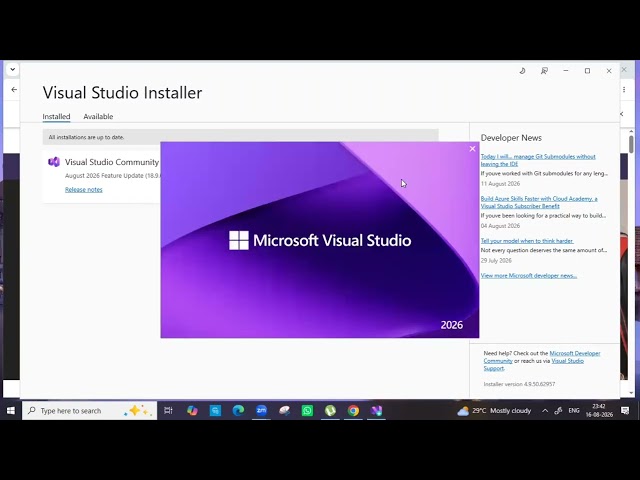Minimize the Visual Studio Installer window
This screenshot has height=480, width=640.
click(566, 71)
